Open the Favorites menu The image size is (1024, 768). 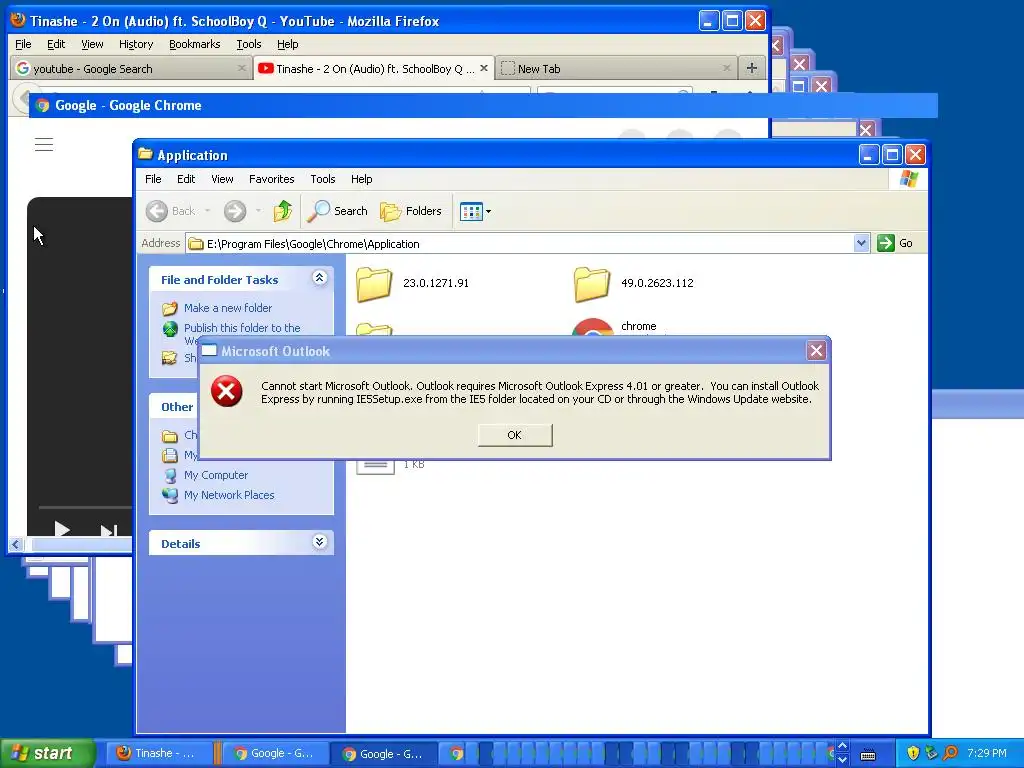[x=271, y=179]
